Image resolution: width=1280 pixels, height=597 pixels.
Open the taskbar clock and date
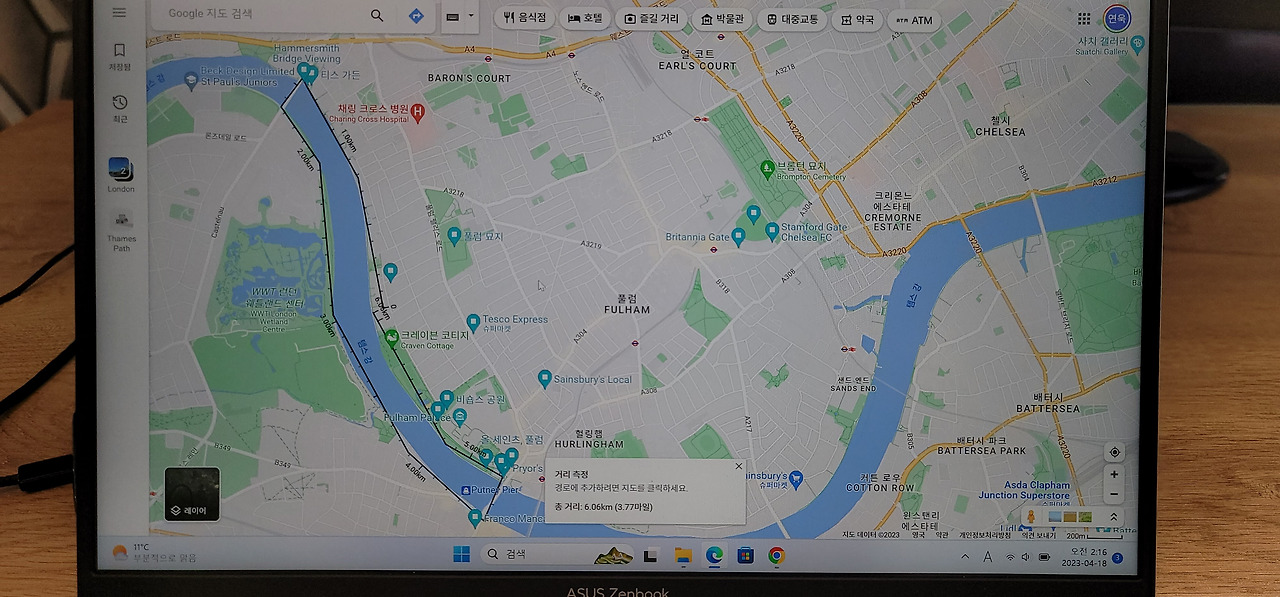(x=1083, y=557)
